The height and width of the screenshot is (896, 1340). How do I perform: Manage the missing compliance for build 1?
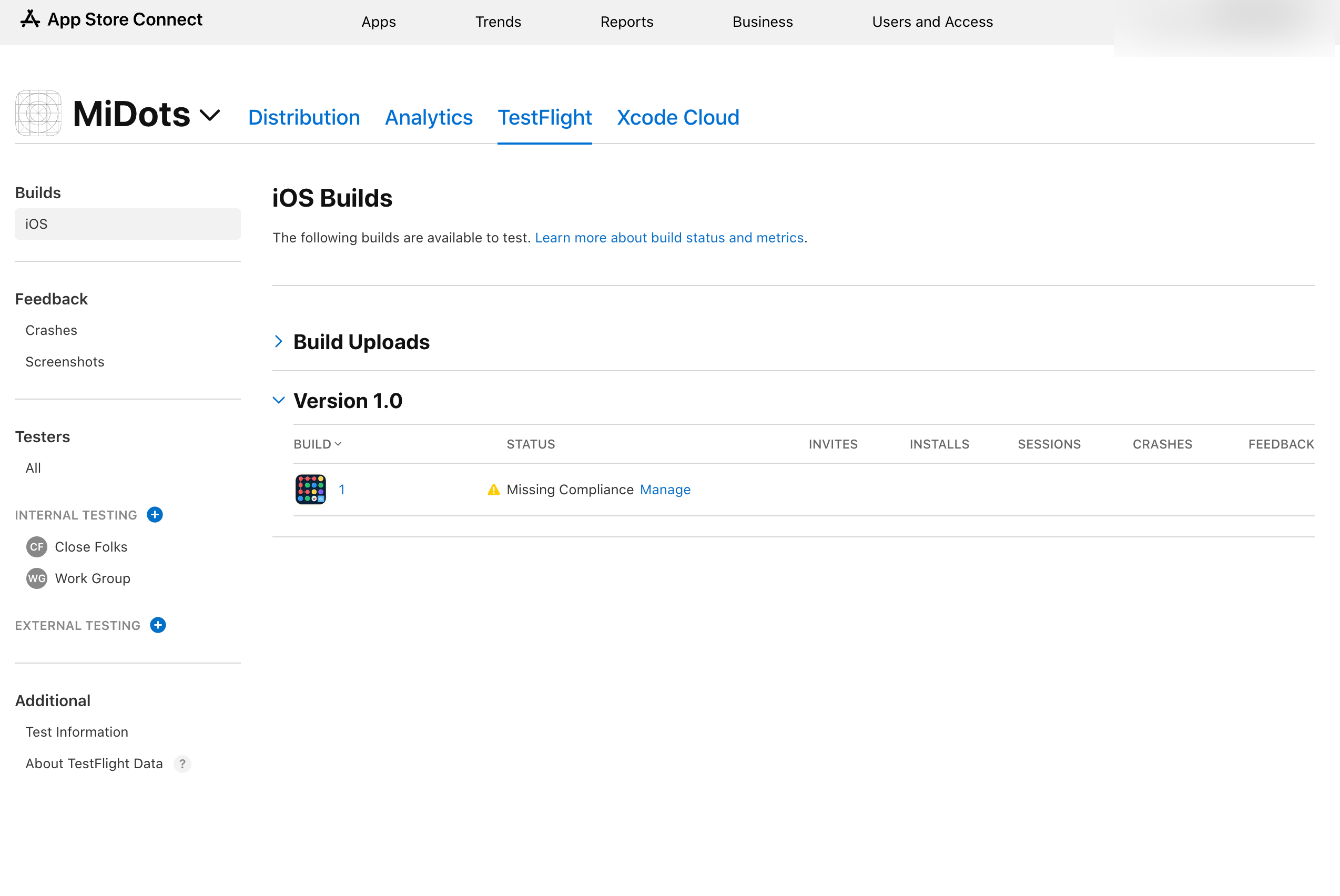pyautogui.click(x=665, y=490)
